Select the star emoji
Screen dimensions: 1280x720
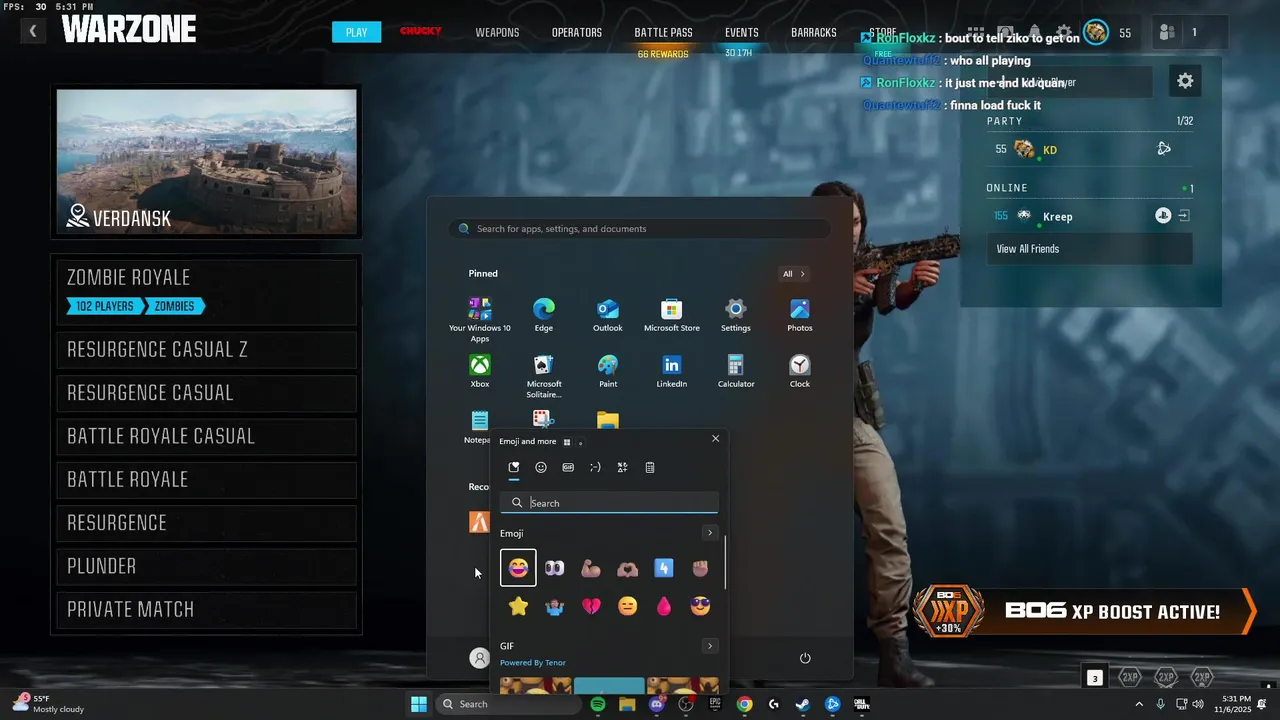click(518, 606)
